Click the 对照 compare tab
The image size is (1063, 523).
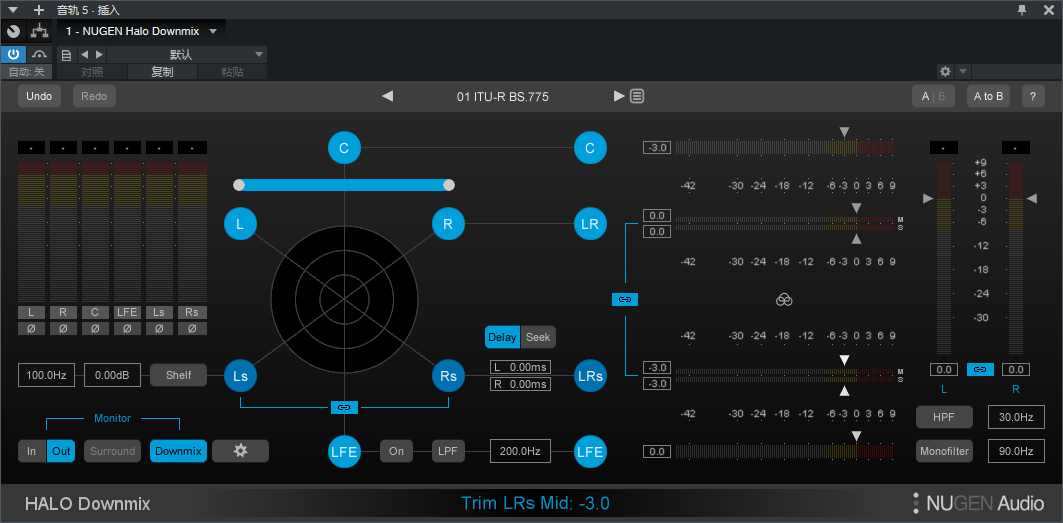[x=92, y=72]
